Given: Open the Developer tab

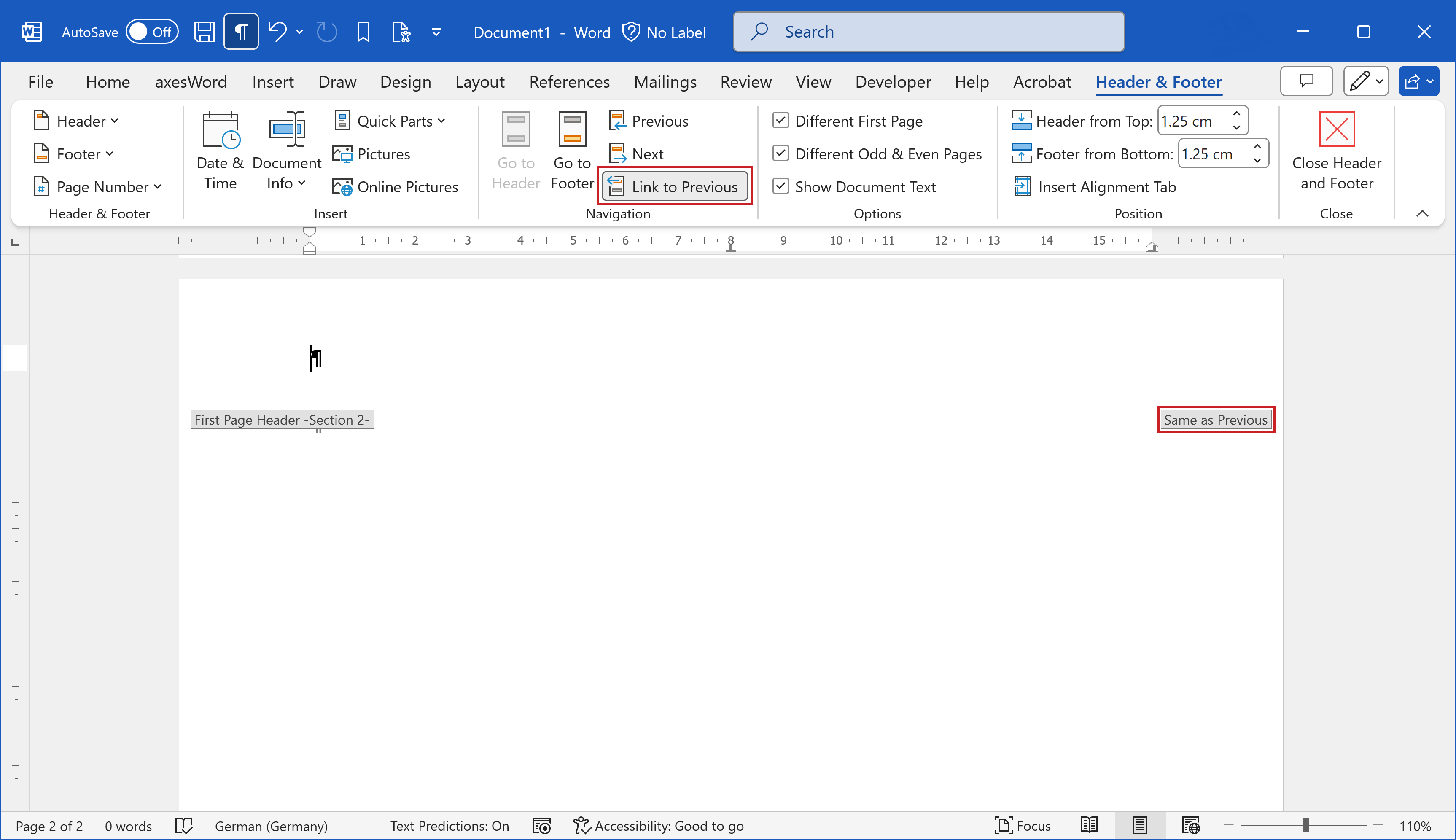Looking at the screenshot, I should [x=892, y=82].
